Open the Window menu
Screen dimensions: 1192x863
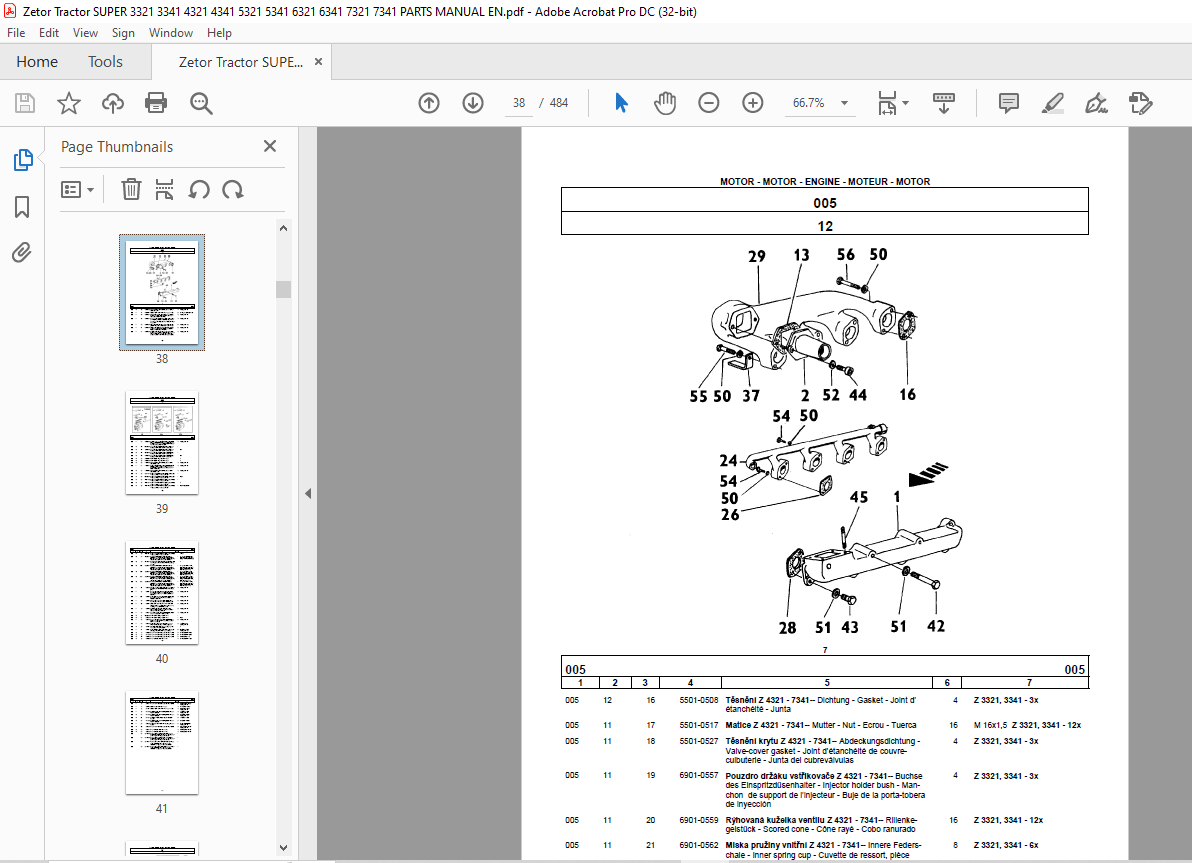[x=171, y=33]
